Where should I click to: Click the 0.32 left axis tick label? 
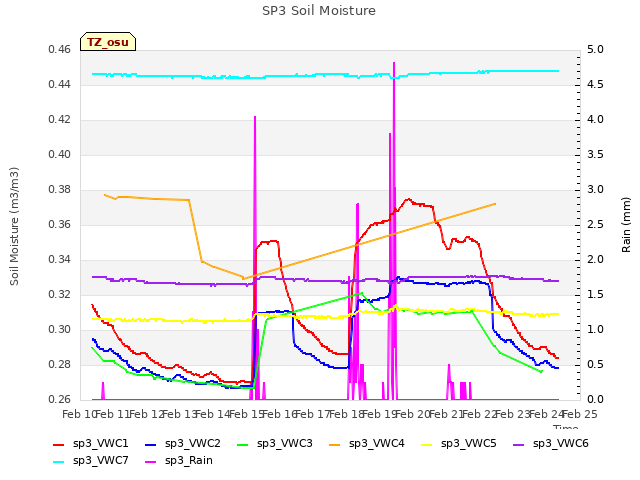click(60, 295)
